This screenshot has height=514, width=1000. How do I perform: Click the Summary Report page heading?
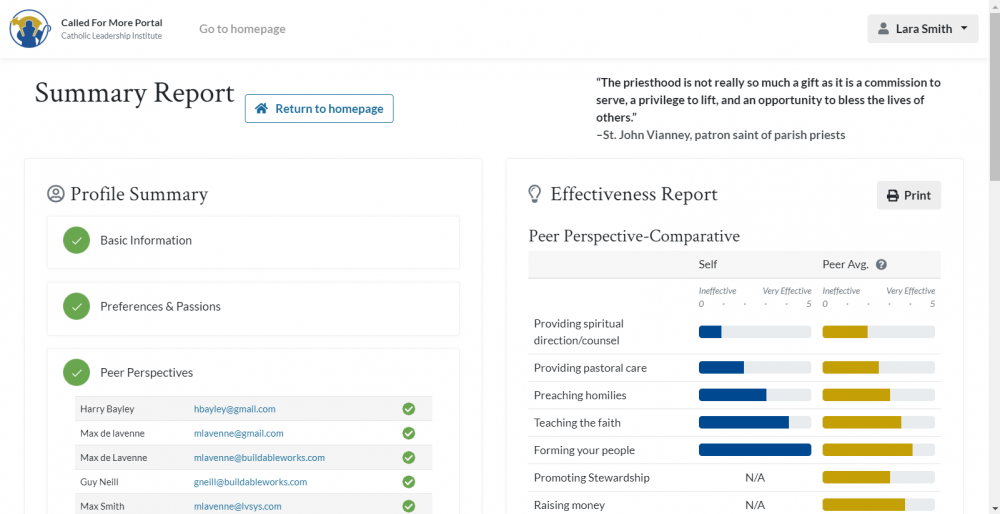tap(135, 93)
